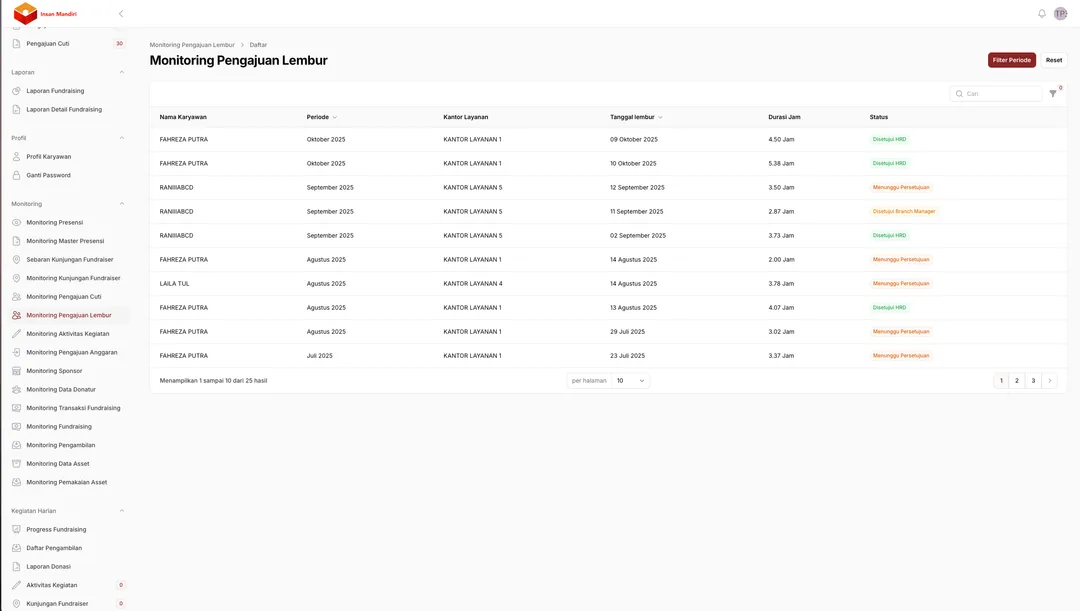Select the Monitoring Data Donatur icon
This screenshot has width=1080, height=611.
pos(14,387)
